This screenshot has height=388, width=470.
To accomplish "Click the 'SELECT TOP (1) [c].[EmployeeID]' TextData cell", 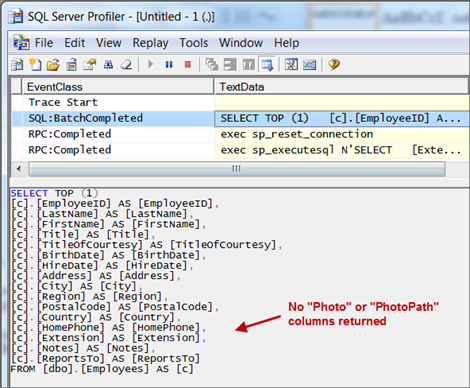I will (x=342, y=119).
